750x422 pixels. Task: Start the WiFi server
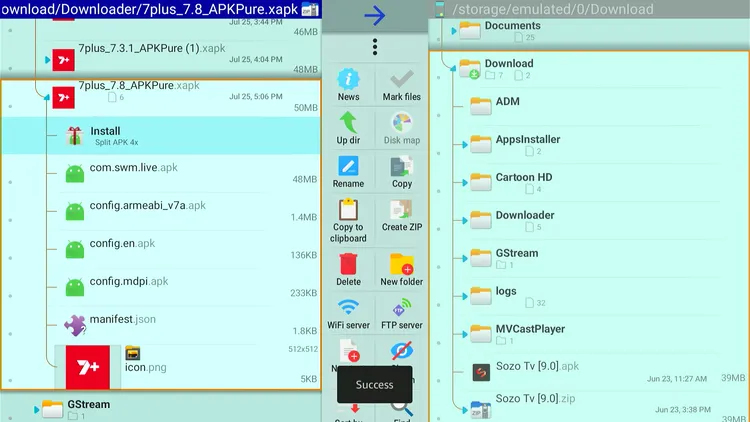(x=348, y=313)
